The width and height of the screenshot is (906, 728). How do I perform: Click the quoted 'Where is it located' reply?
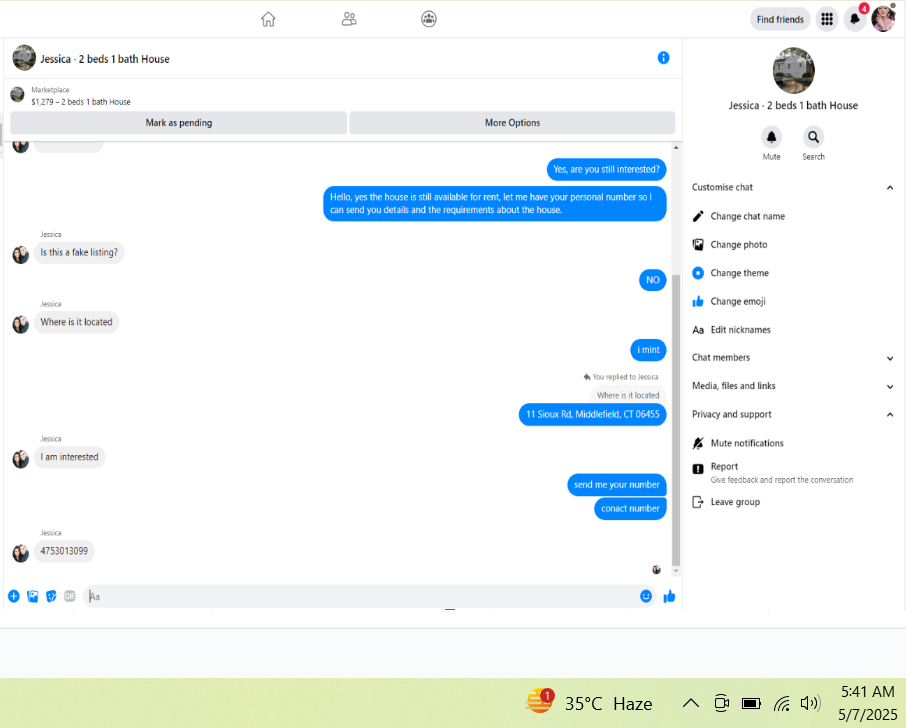click(628, 395)
